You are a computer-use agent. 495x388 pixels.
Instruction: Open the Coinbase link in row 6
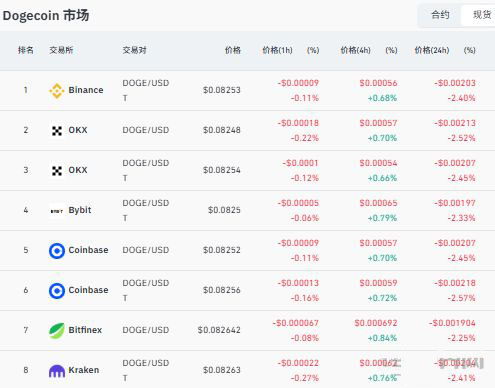88,290
